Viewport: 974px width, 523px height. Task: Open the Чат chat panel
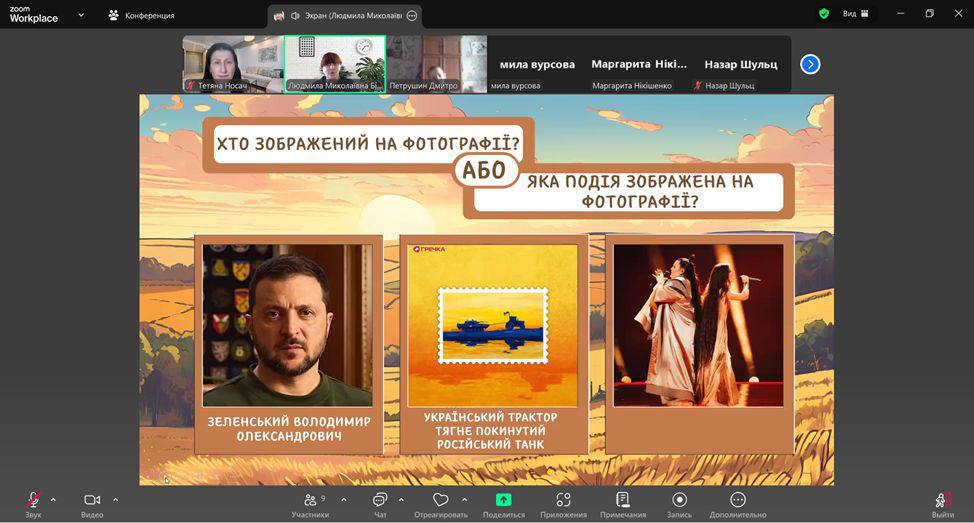(x=380, y=500)
